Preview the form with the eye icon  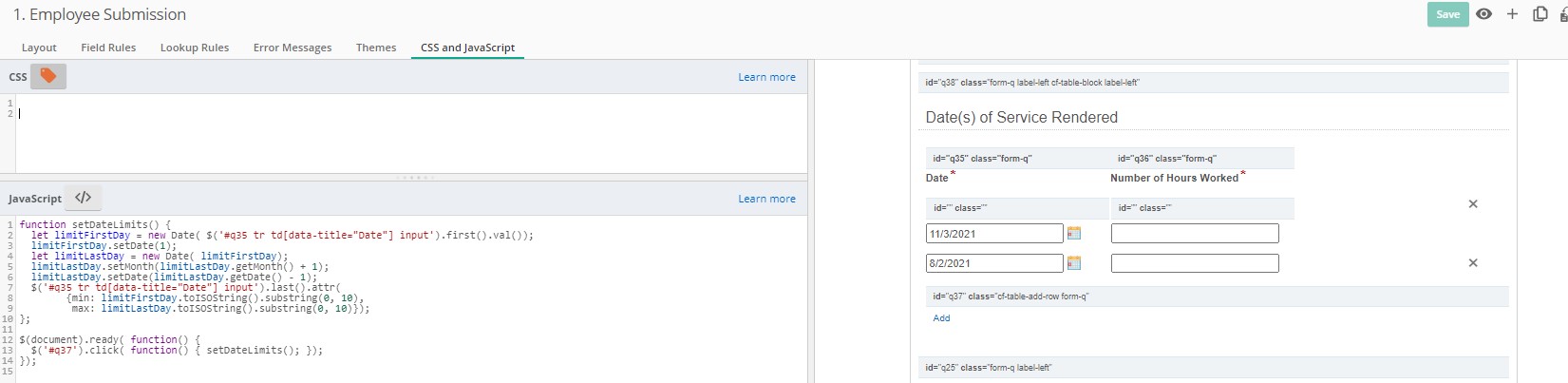pyautogui.click(x=1484, y=14)
